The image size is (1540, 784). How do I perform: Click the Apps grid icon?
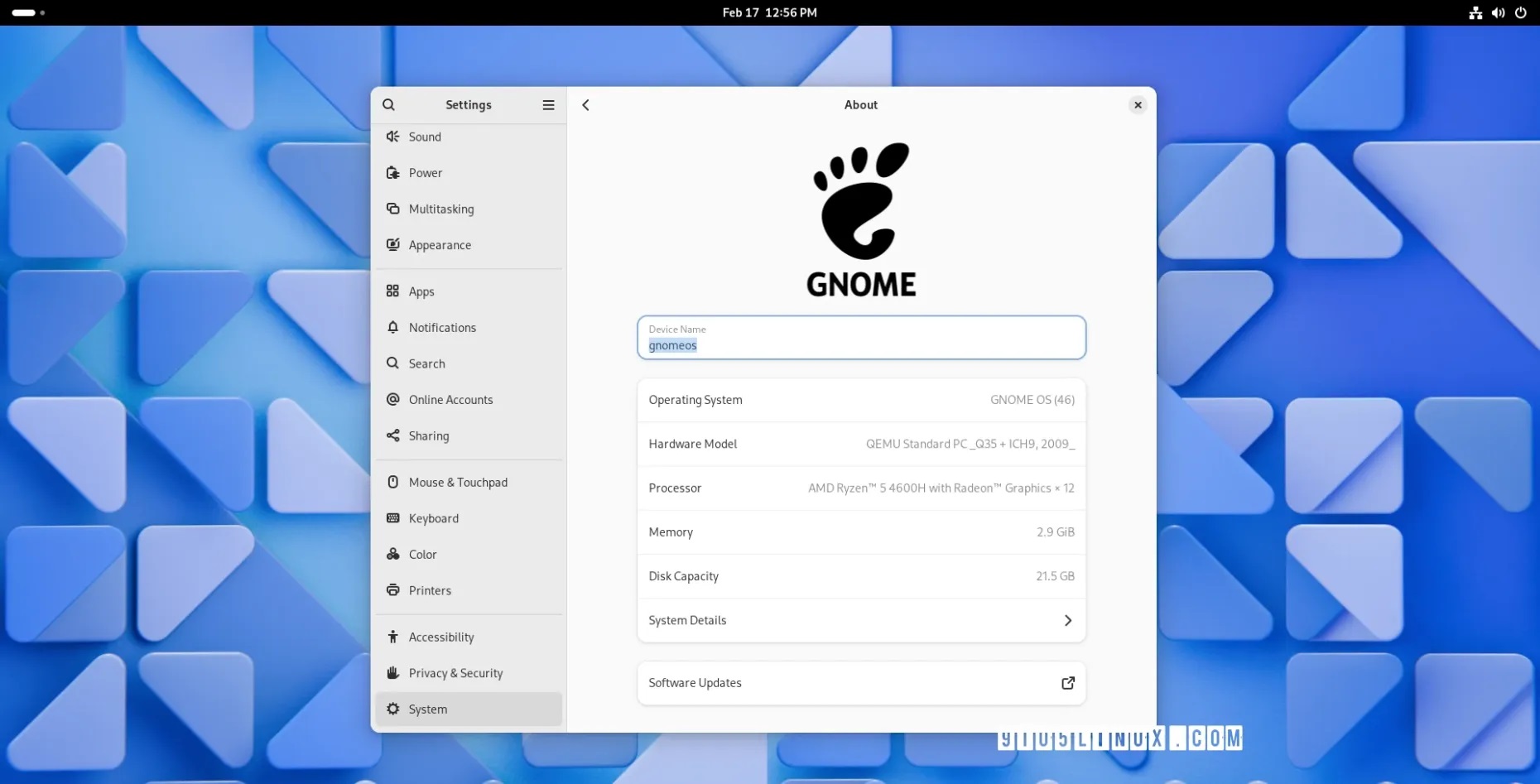coord(393,291)
